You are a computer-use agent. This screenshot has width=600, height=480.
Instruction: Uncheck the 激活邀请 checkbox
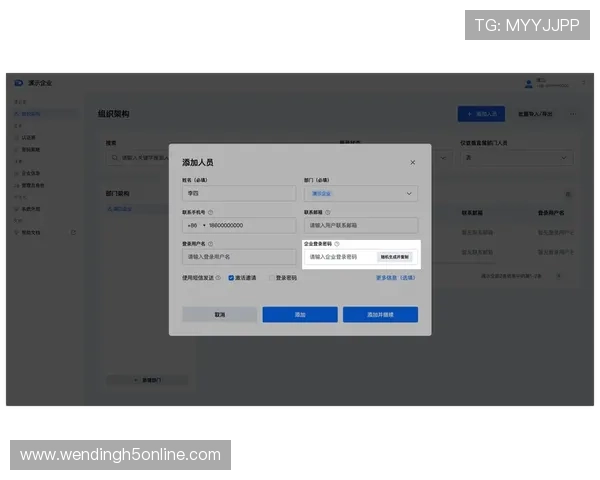(231, 278)
